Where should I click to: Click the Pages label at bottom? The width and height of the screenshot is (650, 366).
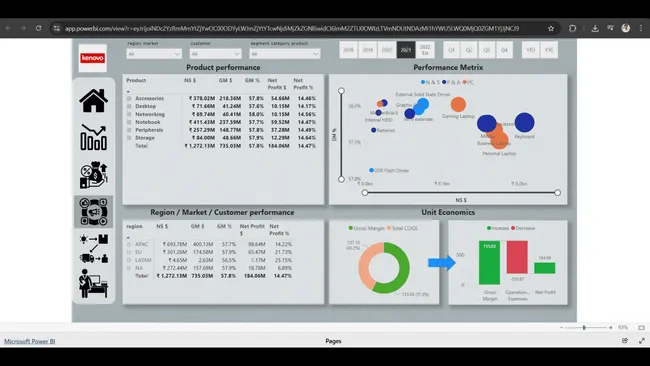tap(333, 341)
